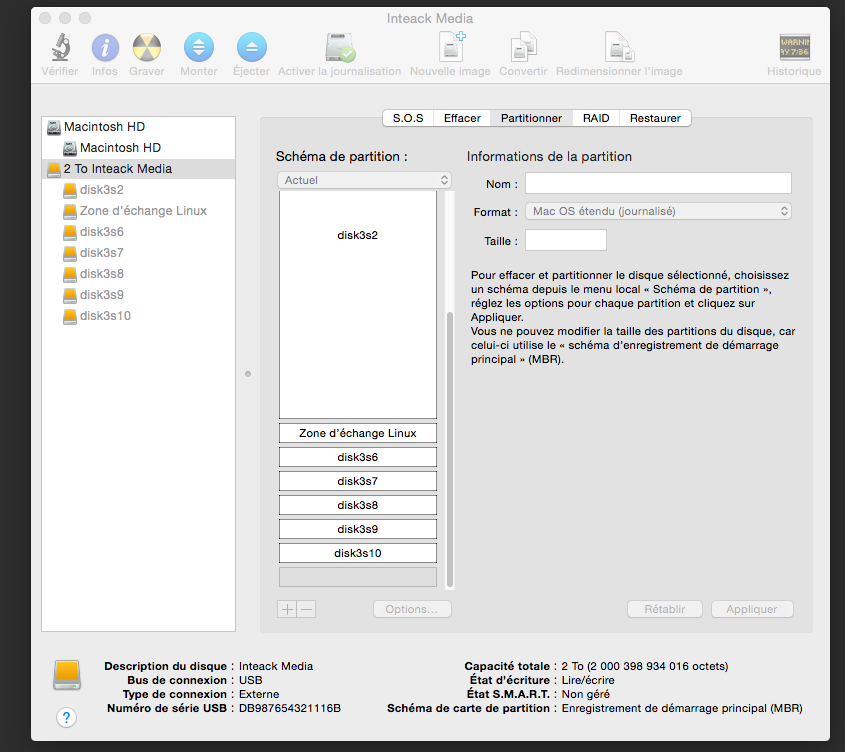Screen dimensions: 845x752
Task: Select disk3s8 in the sidebar
Action: pyautogui.click(x=138, y=274)
